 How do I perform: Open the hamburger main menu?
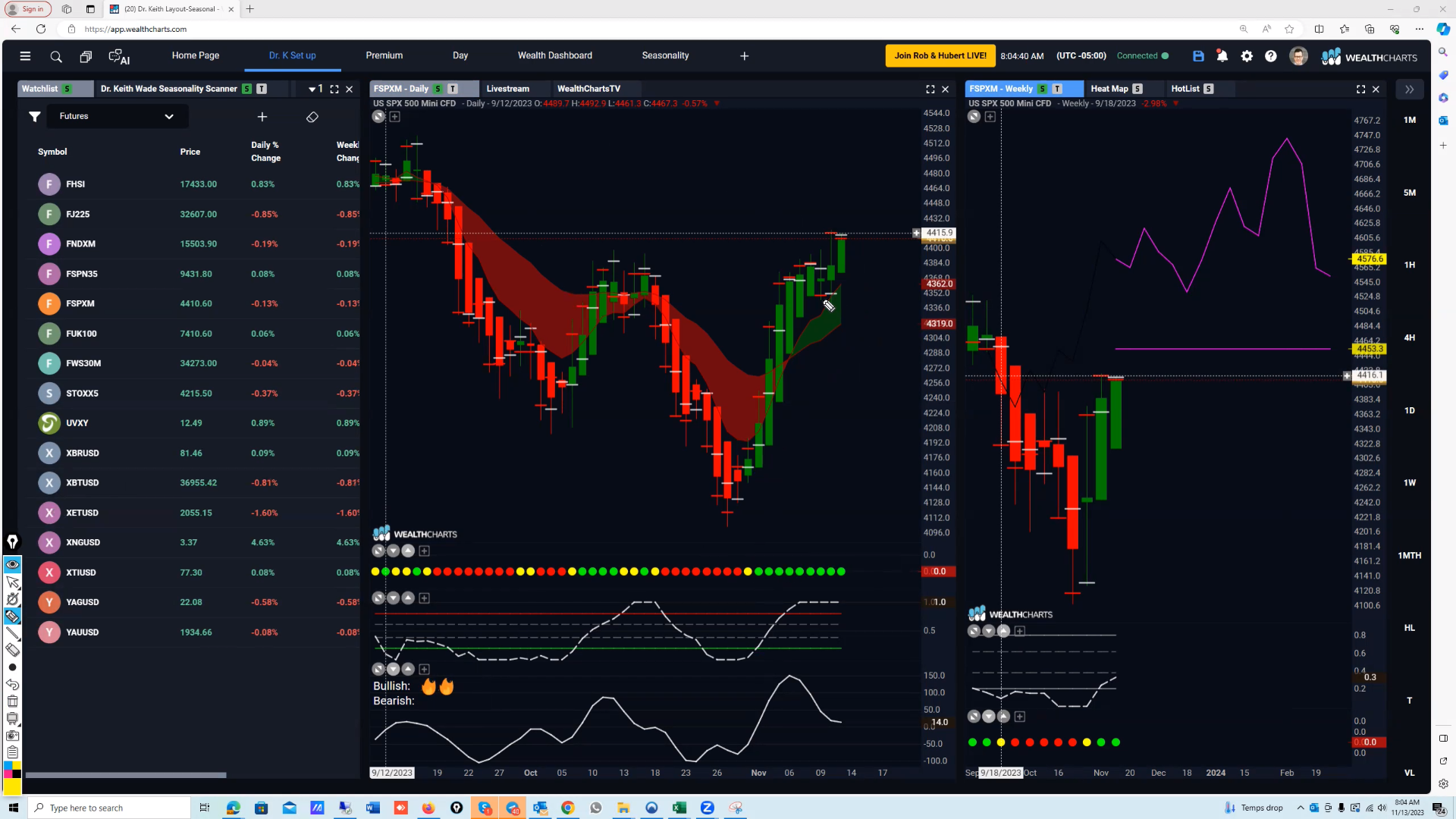coord(25,56)
